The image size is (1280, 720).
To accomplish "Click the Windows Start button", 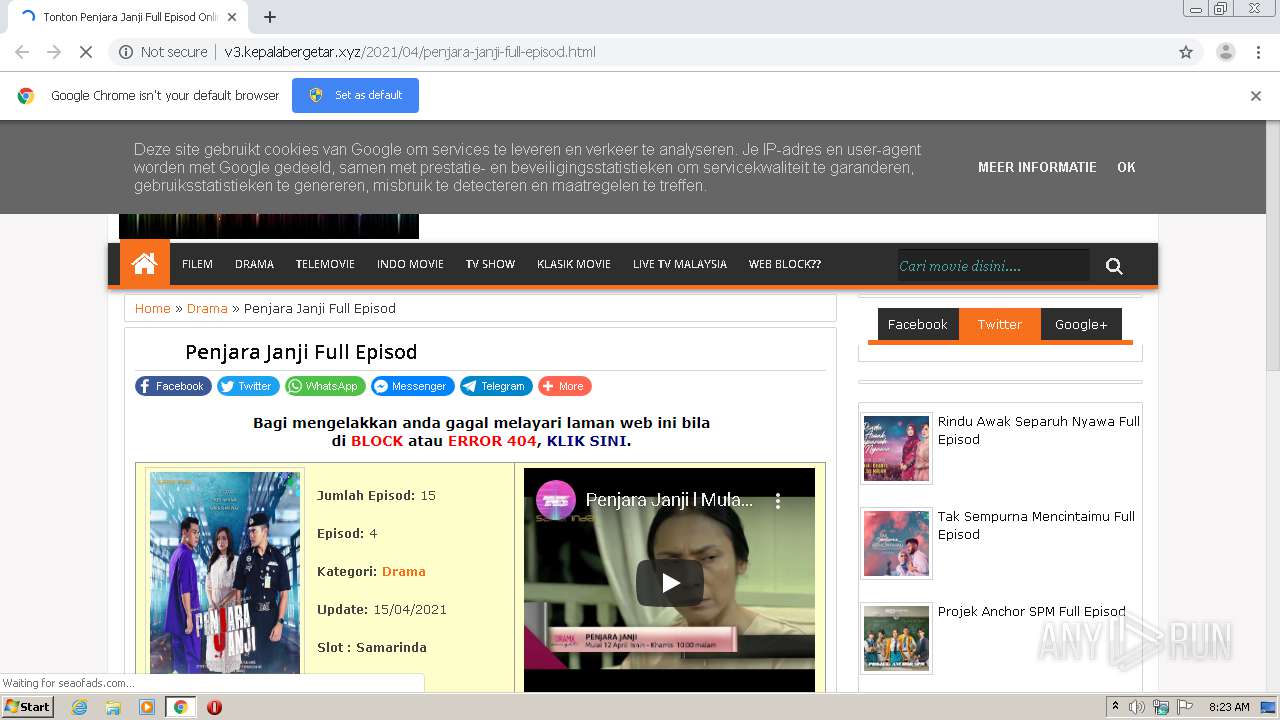I will [x=27, y=707].
